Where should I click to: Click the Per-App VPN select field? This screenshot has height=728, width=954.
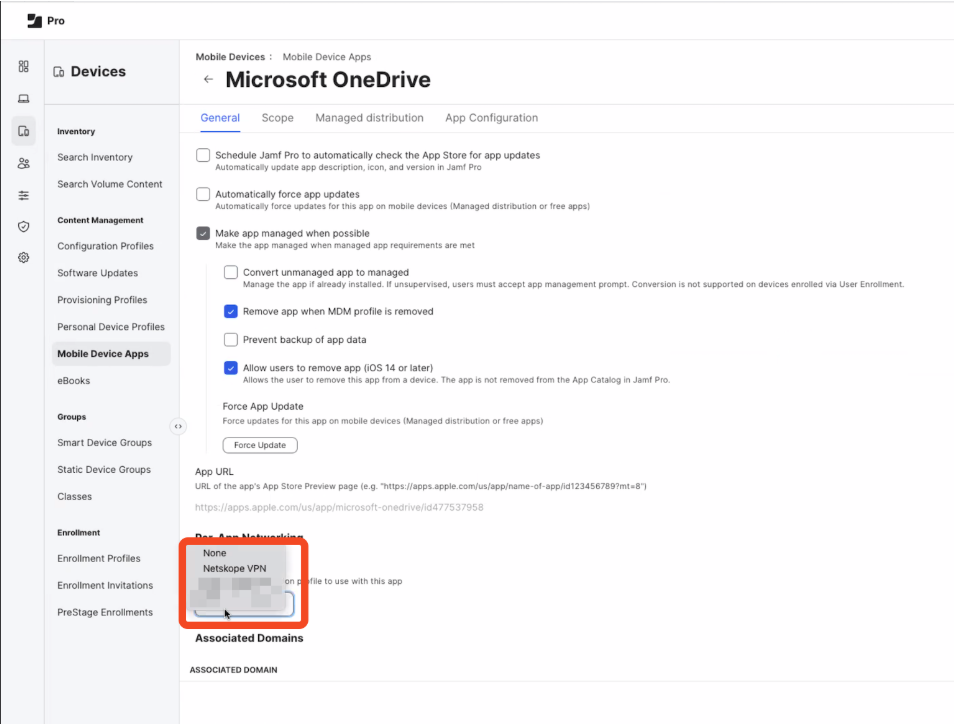coord(243,605)
